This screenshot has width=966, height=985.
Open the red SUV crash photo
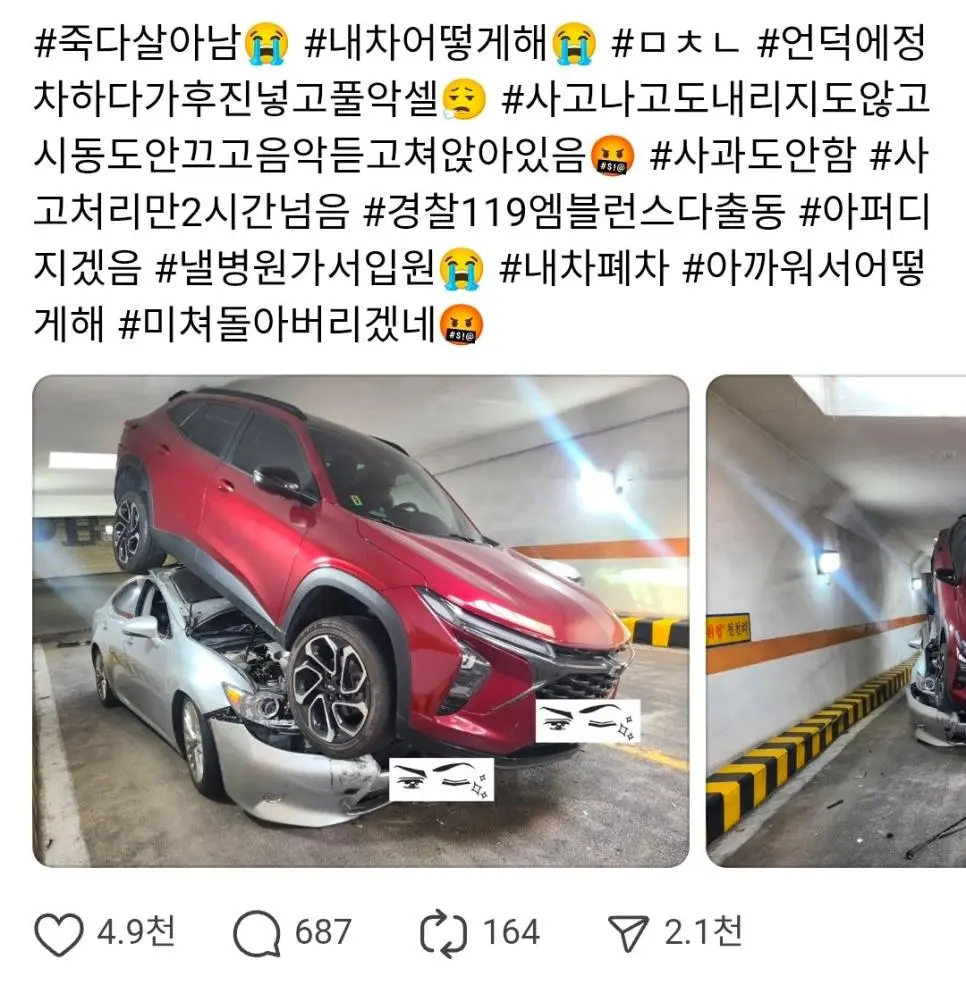tap(361, 621)
